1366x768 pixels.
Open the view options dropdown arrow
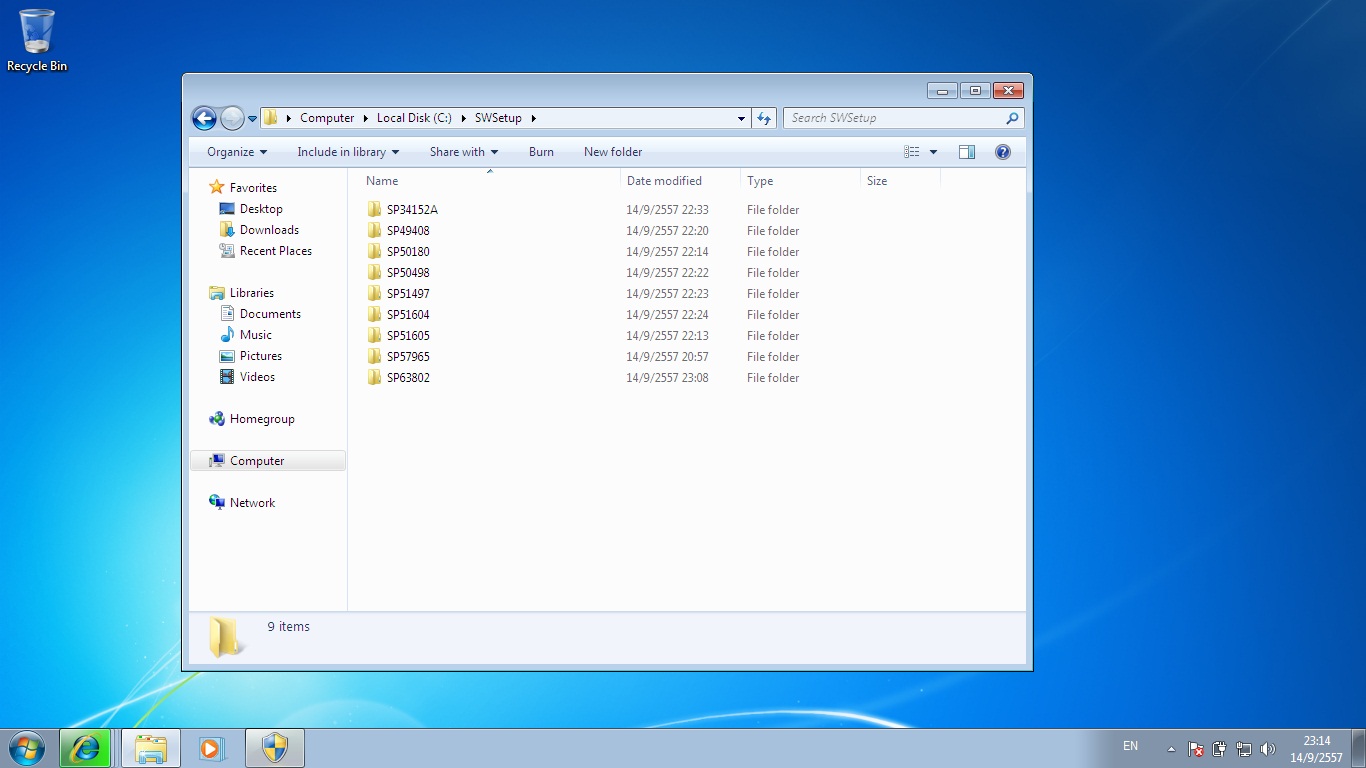tap(933, 152)
